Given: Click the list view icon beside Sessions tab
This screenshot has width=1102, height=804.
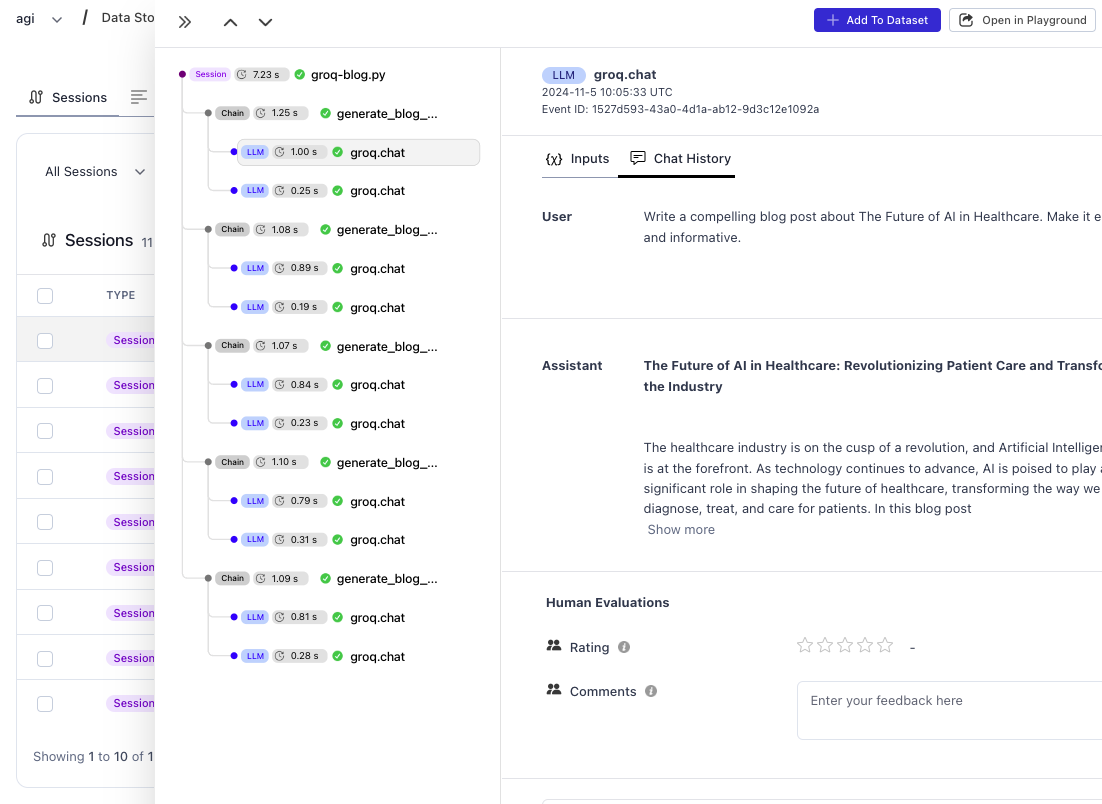Looking at the screenshot, I should point(139,97).
